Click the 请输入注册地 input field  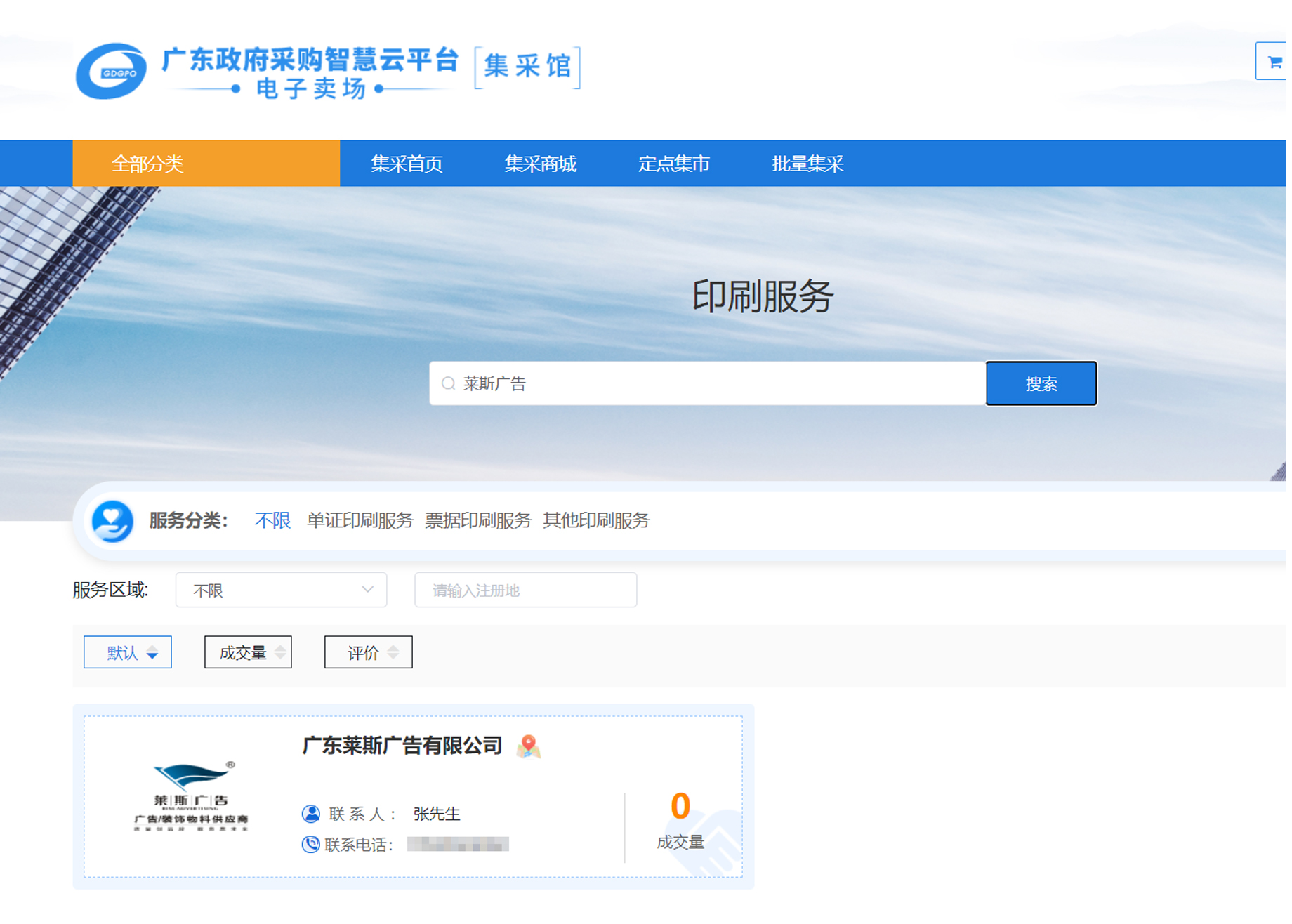coord(525,590)
